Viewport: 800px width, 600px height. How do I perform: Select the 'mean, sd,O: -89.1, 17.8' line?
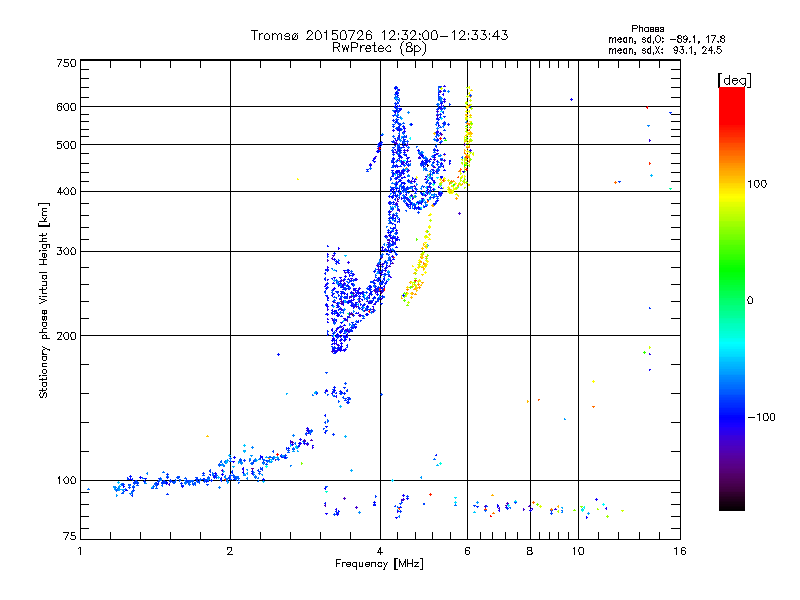click(x=666, y=39)
